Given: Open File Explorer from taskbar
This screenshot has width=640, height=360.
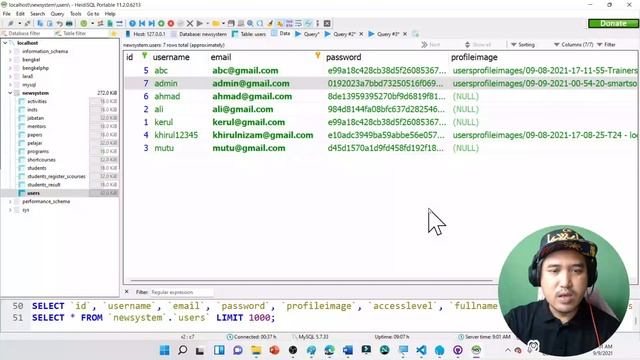Looking at the screenshot, I should click(256, 350).
